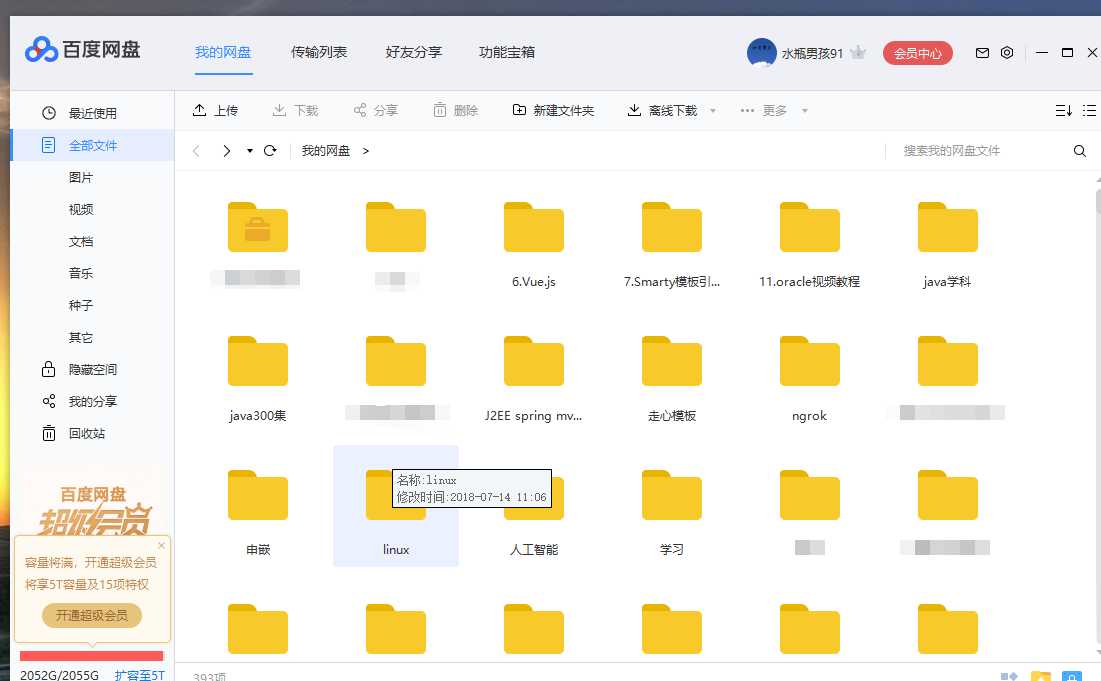
Task: Click the 百度网盘 logo
Action: tap(82, 50)
